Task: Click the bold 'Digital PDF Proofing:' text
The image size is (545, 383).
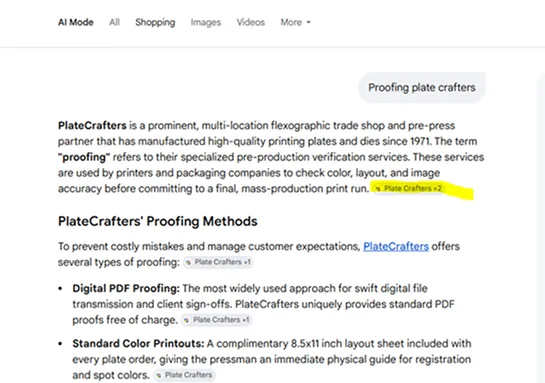Action: 126,288
